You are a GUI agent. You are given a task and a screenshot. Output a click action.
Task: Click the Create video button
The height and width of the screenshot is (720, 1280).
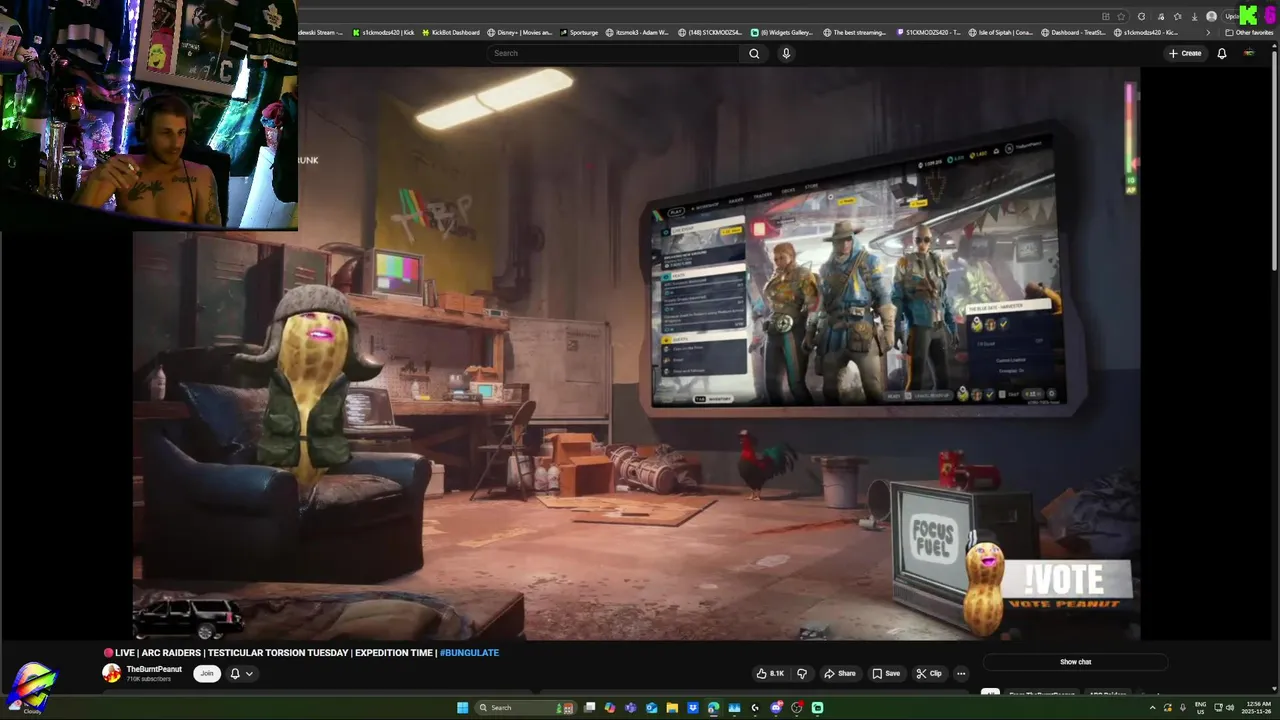1185,53
